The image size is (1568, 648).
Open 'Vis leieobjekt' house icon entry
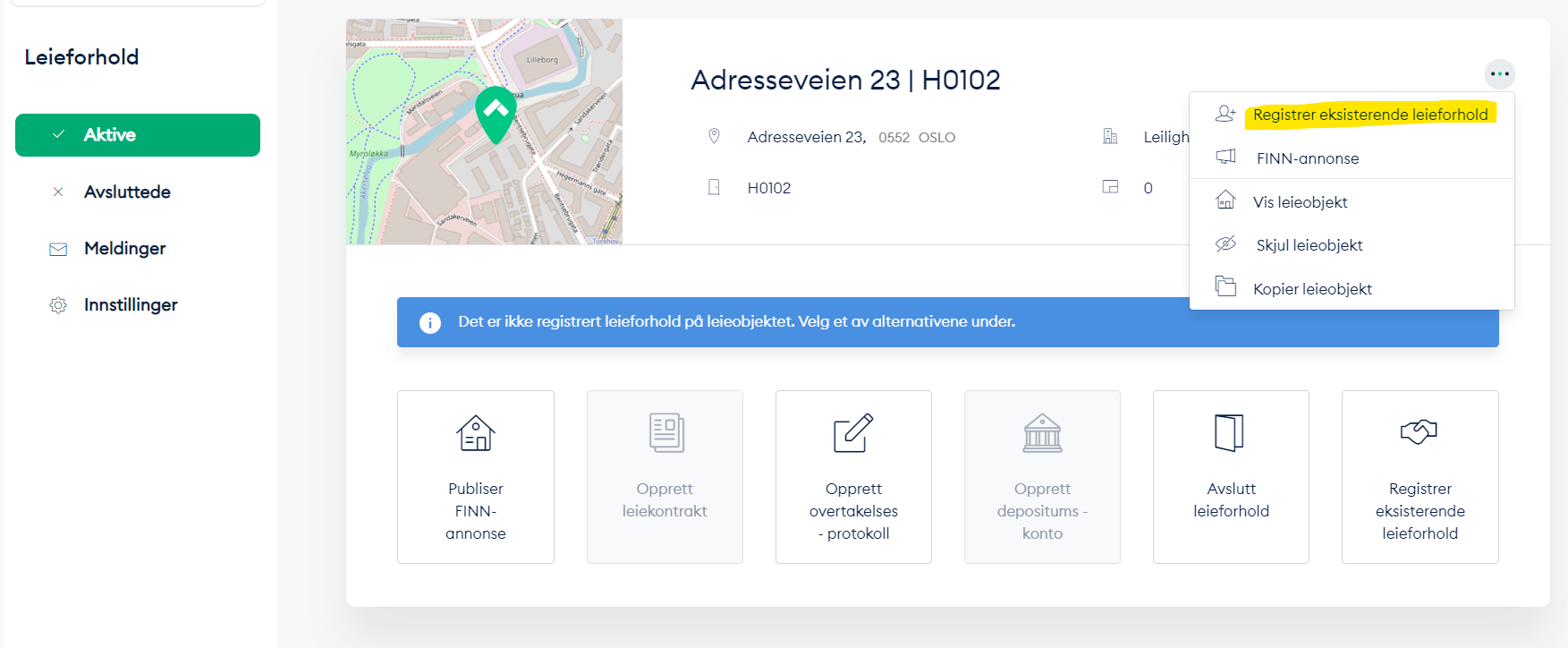tap(1225, 200)
